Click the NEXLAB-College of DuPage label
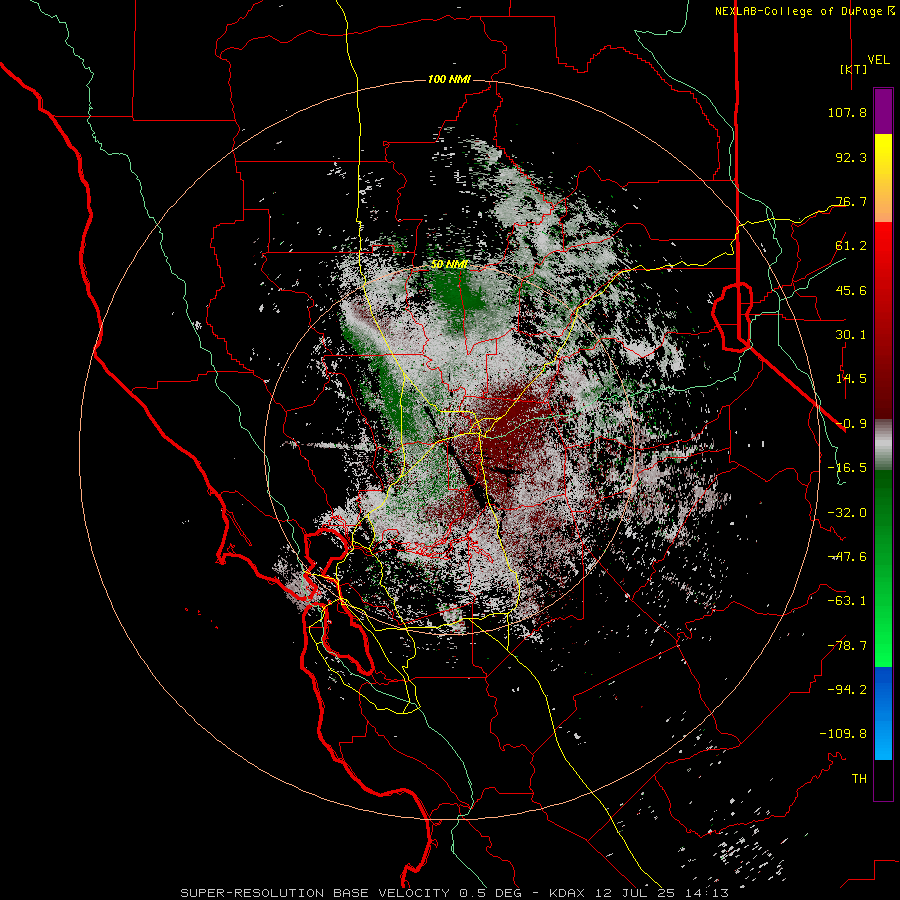900x900 pixels. 804,11
